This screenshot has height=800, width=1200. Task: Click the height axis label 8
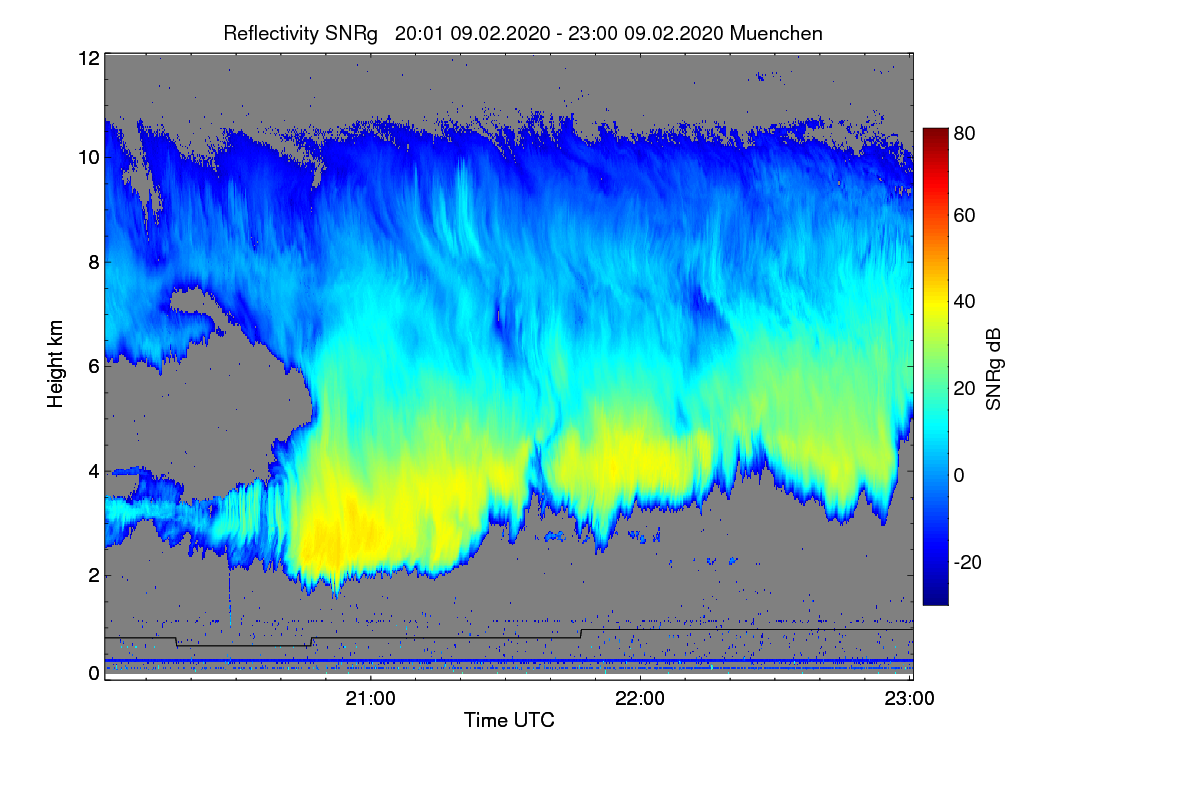point(94,262)
